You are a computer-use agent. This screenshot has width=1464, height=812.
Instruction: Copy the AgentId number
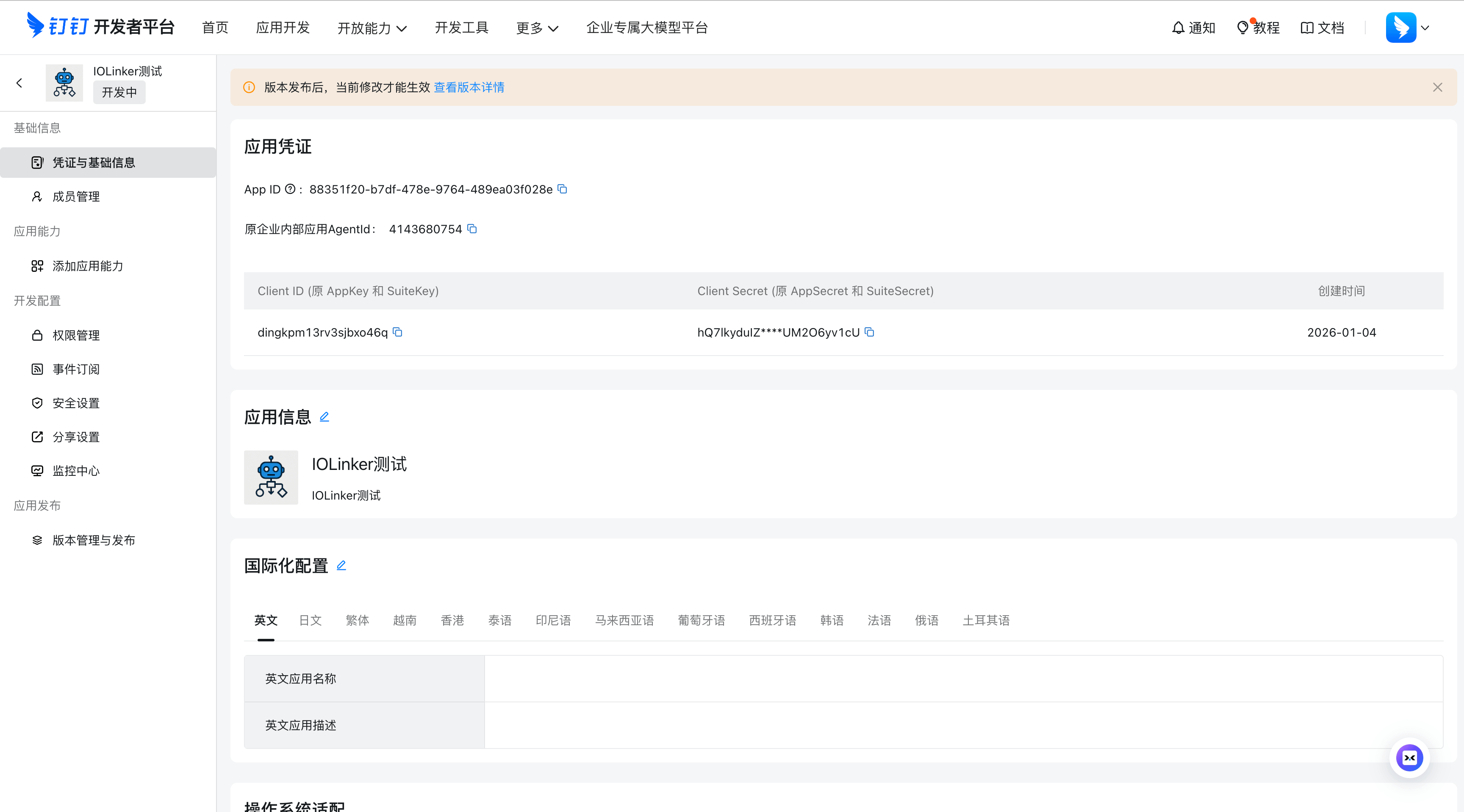click(472, 229)
